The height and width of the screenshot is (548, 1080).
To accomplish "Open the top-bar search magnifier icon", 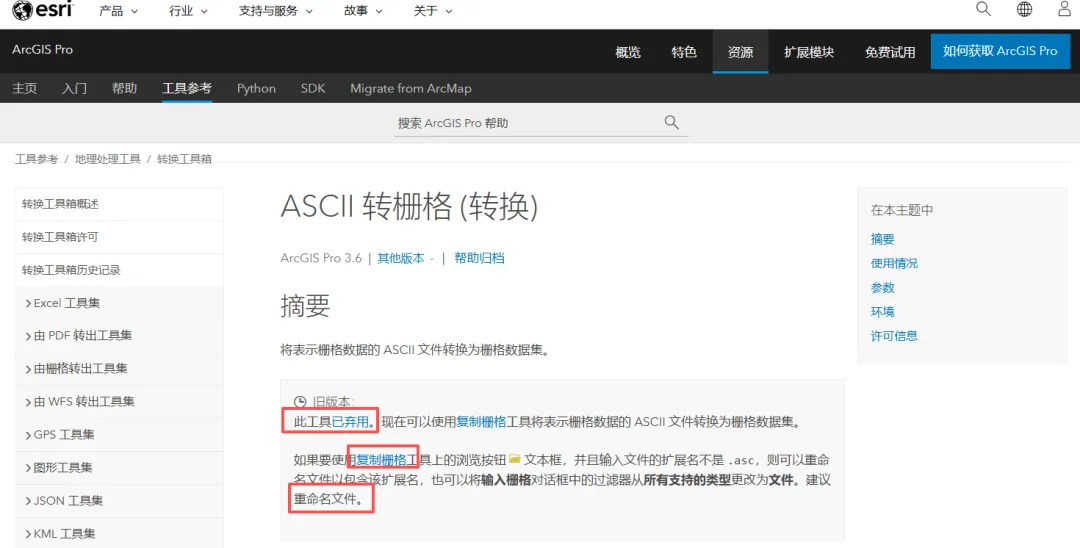I will 984,9.
